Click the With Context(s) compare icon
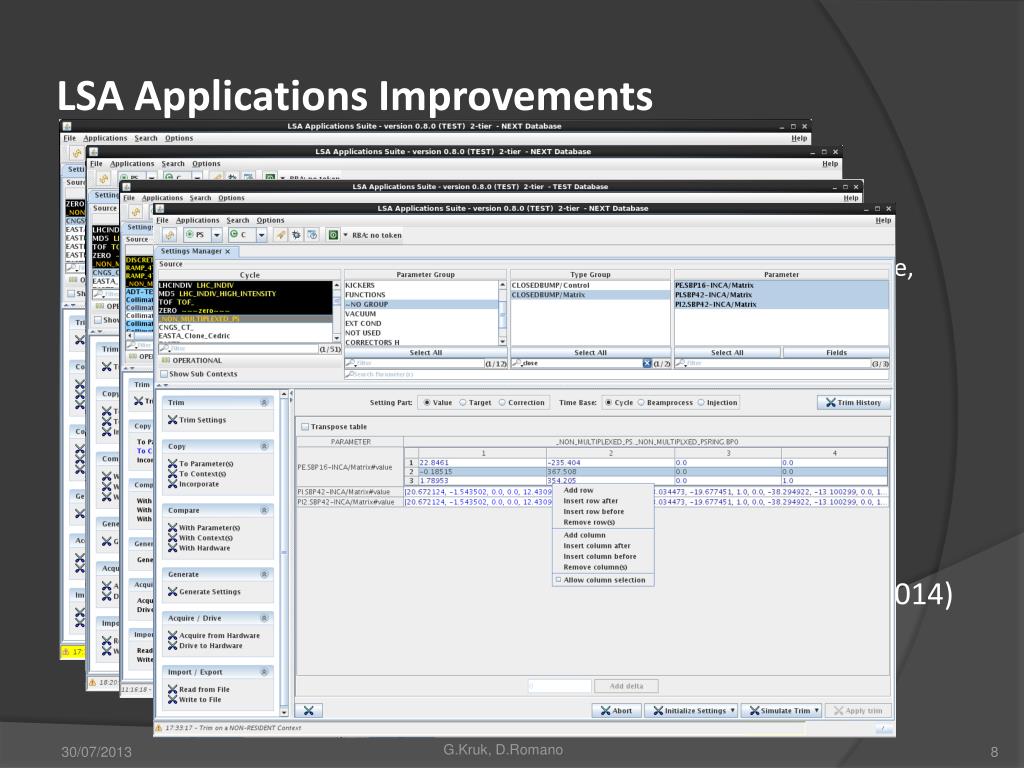The width and height of the screenshot is (1024, 768). (172, 538)
